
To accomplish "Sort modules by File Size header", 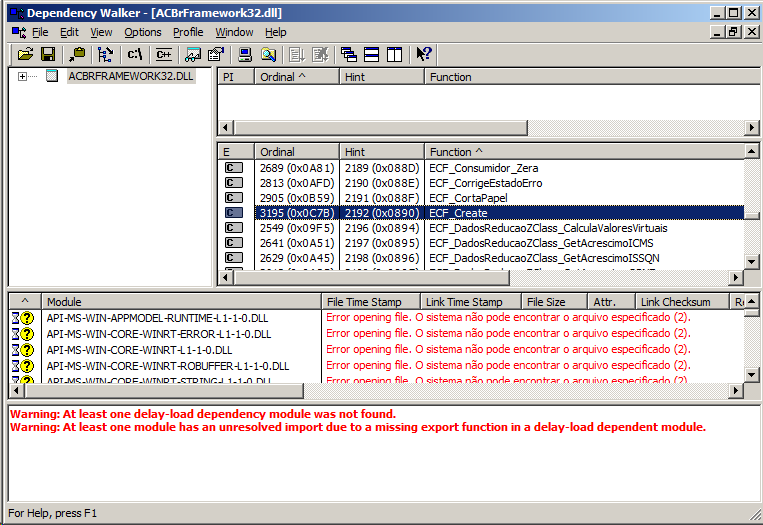I will coord(555,302).
